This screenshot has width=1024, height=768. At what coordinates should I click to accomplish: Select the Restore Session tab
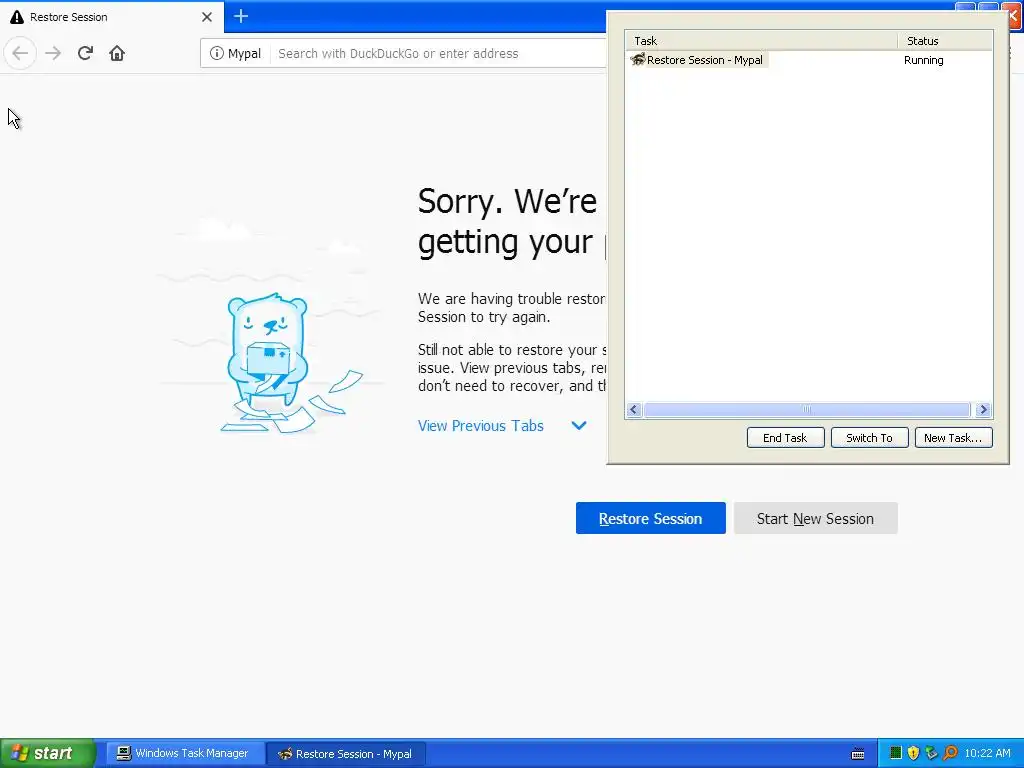coord(112,16)
